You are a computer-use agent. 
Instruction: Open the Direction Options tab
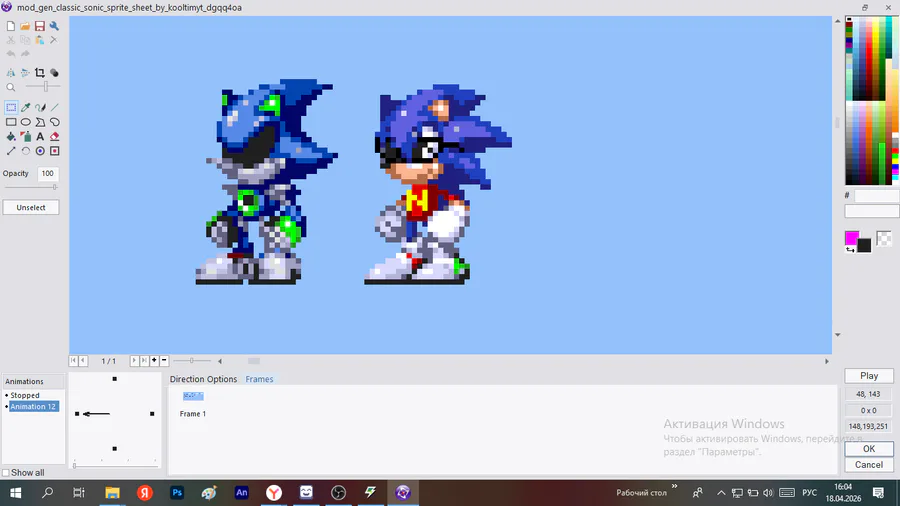tap(203, 379)
